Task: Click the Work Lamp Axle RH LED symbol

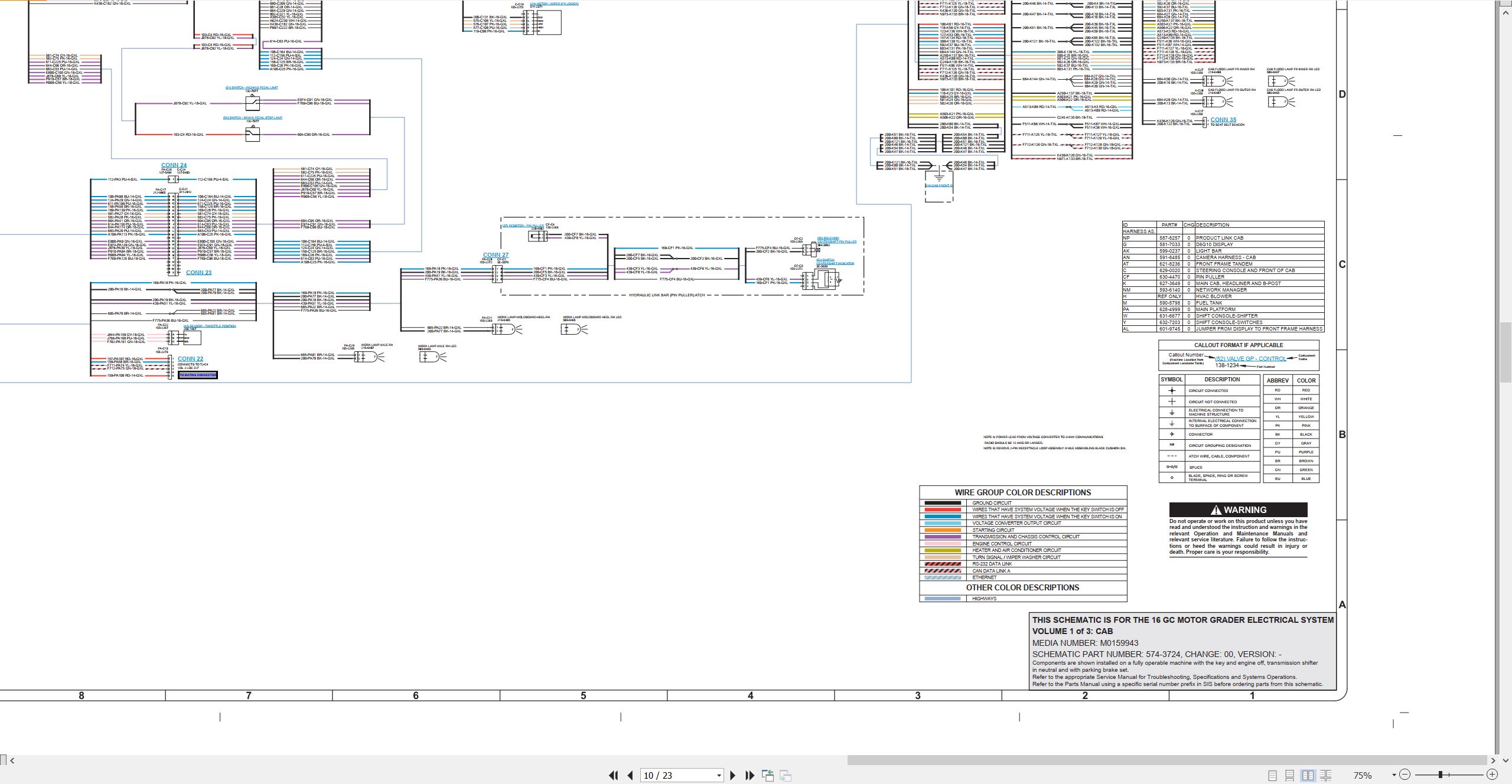Action: tap(433, 357)
